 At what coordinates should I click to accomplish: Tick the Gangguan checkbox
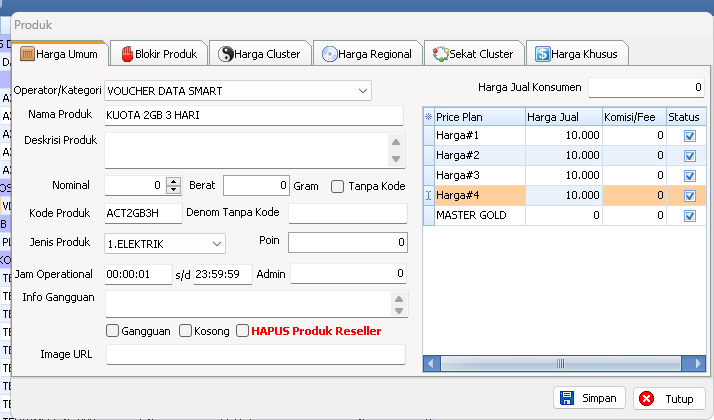pos(112,331)
